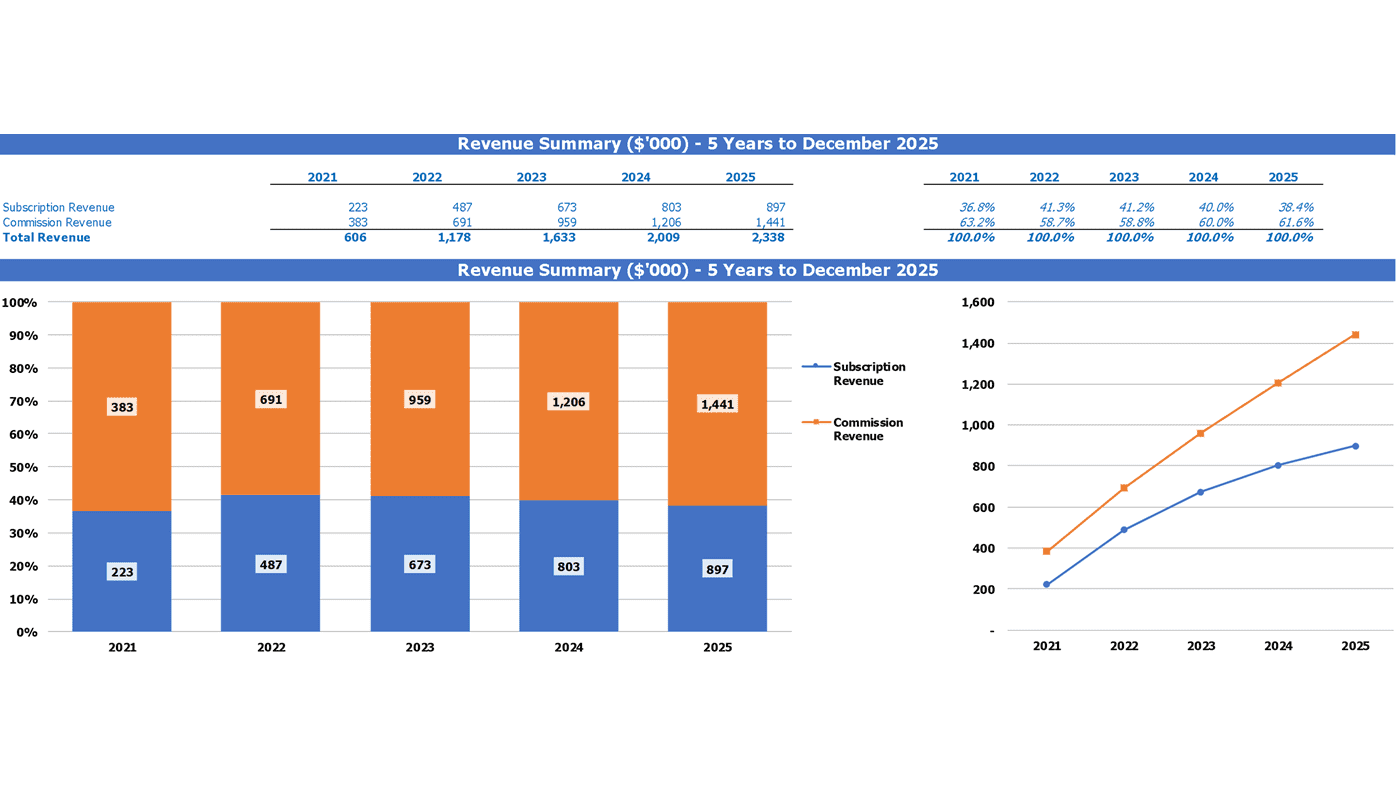Image resolution: width=1396 pixels, height=786 pixels.
Task: Select percentage cell 41.3%
Action: 1056,207
